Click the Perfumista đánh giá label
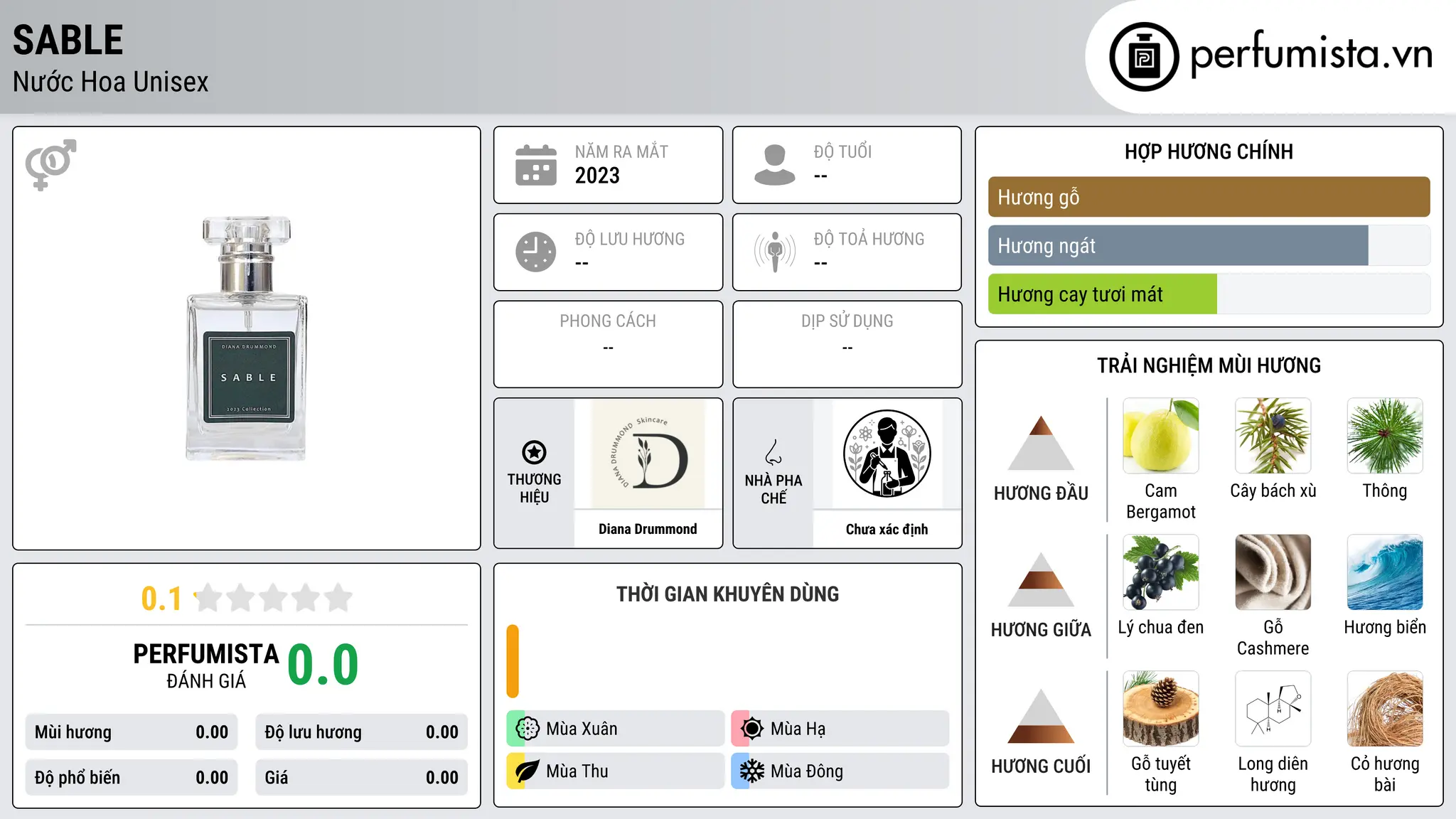 point(206,665)
